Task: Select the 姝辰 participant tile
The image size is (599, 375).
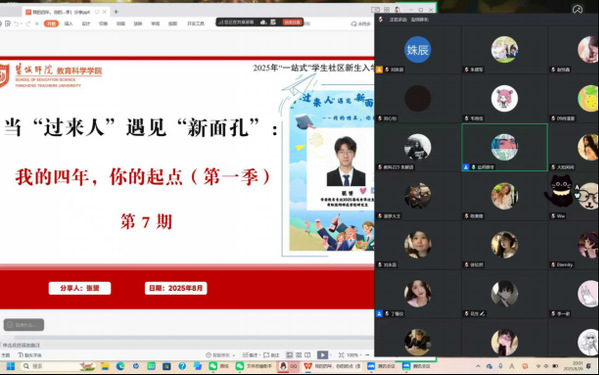Action: point(418,49)
